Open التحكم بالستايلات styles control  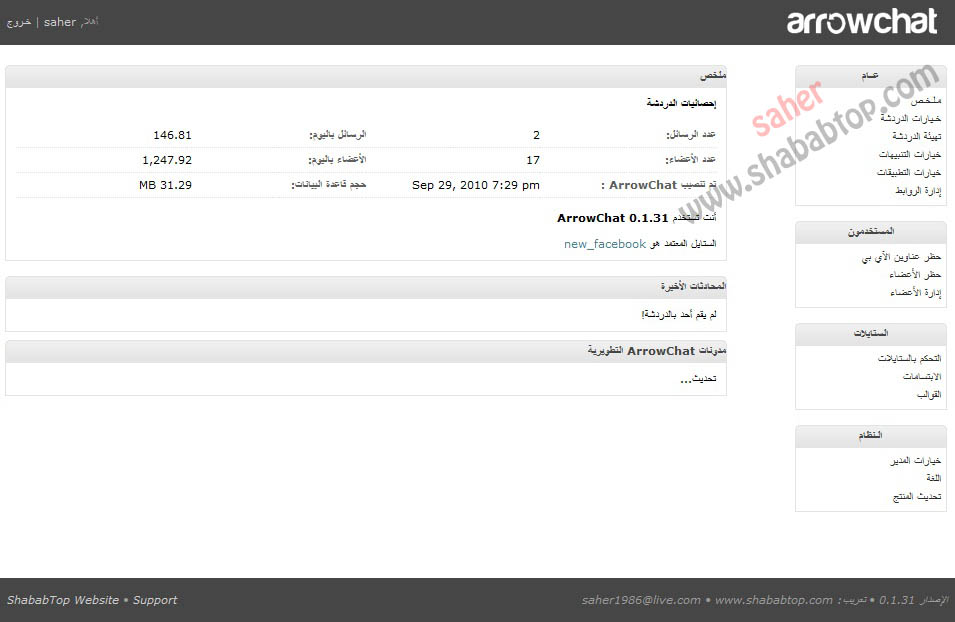(x=899, y=357)
